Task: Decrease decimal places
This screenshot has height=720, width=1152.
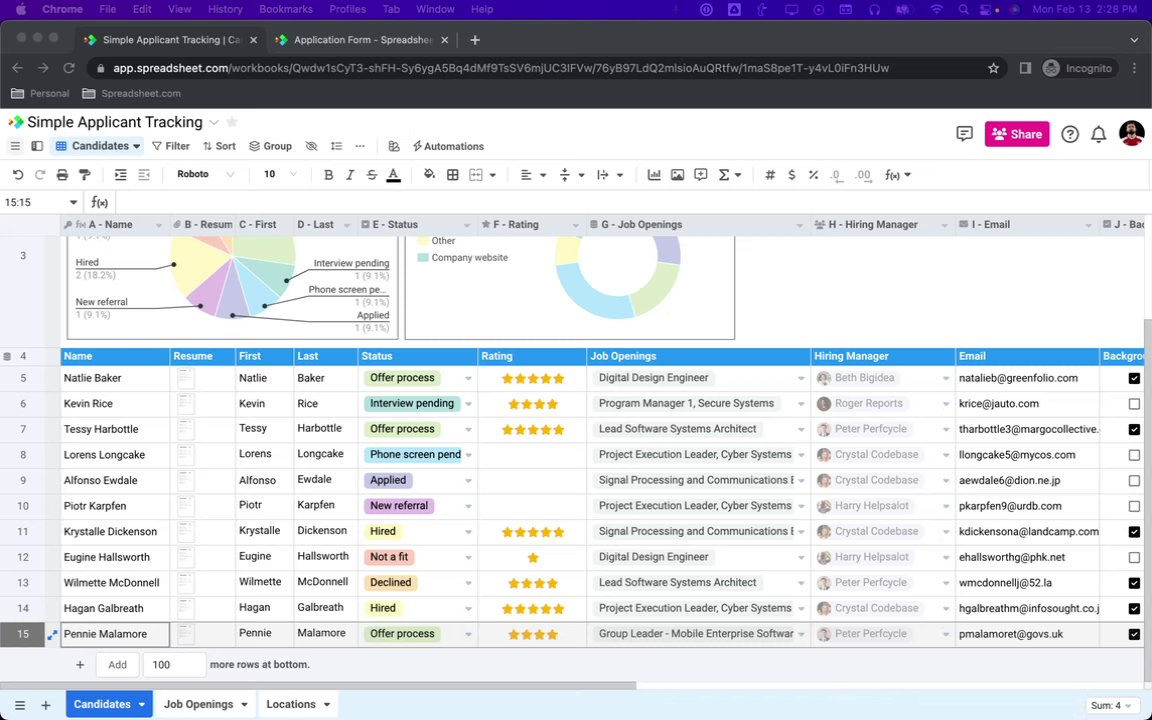Action: [x=836, y=175]
